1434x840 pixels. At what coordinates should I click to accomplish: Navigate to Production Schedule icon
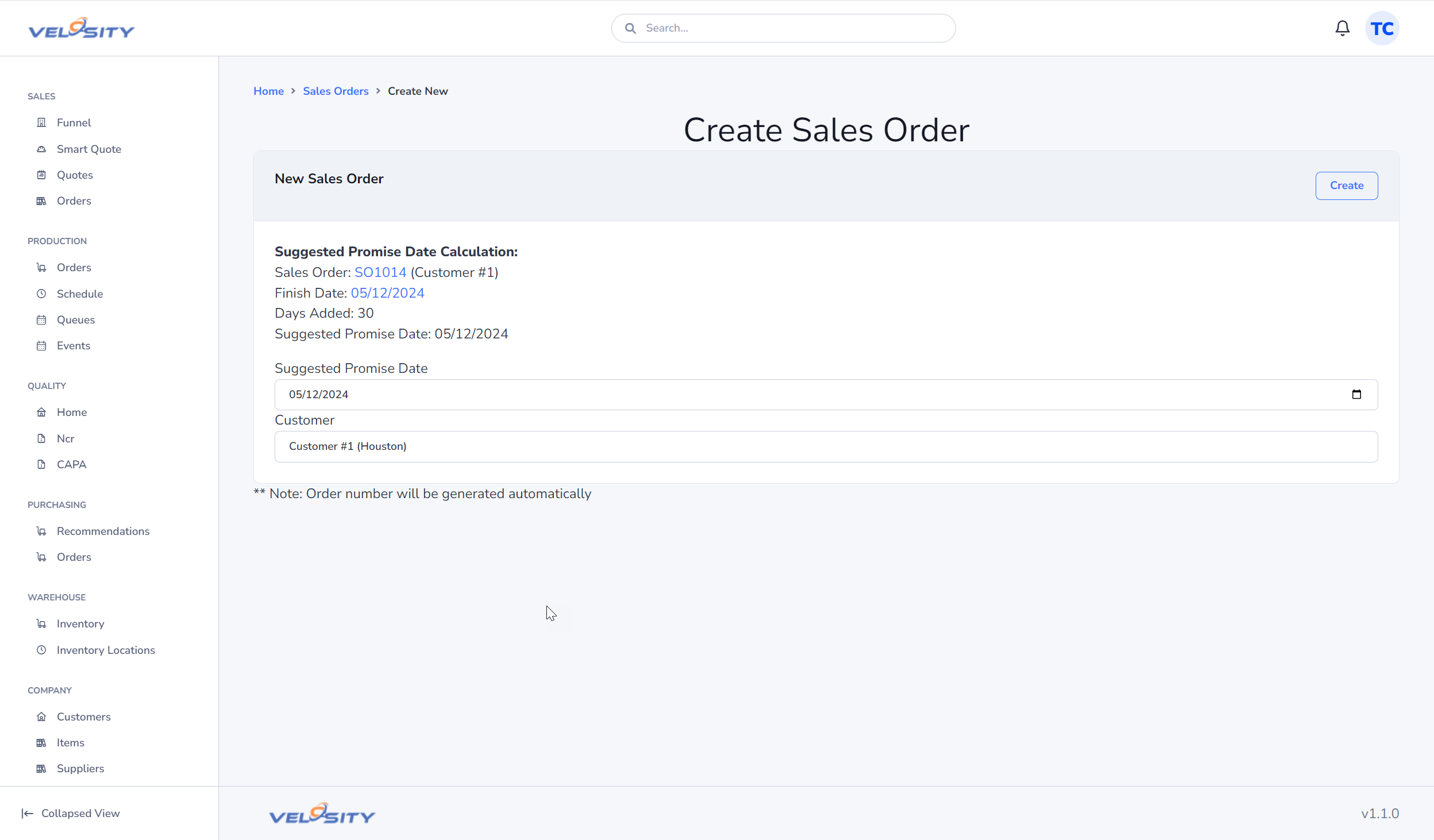coord(41,293)
